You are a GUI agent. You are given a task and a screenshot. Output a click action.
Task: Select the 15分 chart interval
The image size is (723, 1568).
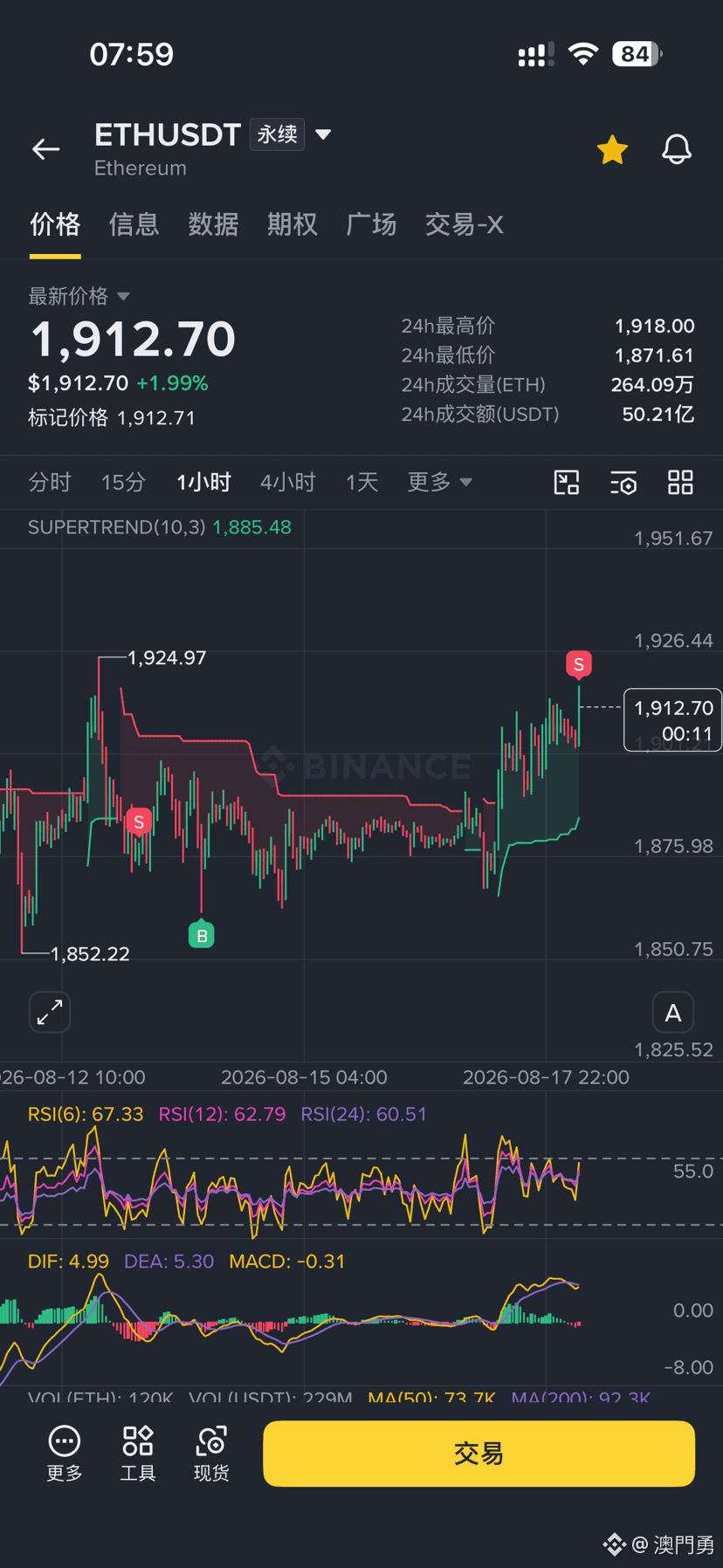(x=123, y=482)
